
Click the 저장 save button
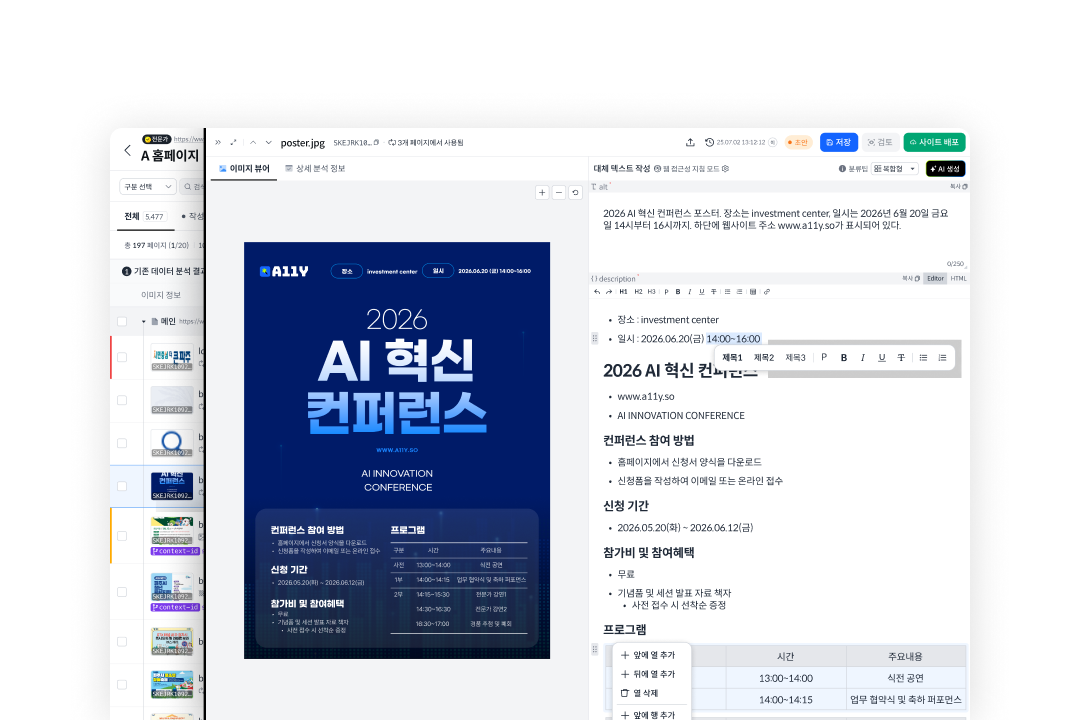point(839,142)
